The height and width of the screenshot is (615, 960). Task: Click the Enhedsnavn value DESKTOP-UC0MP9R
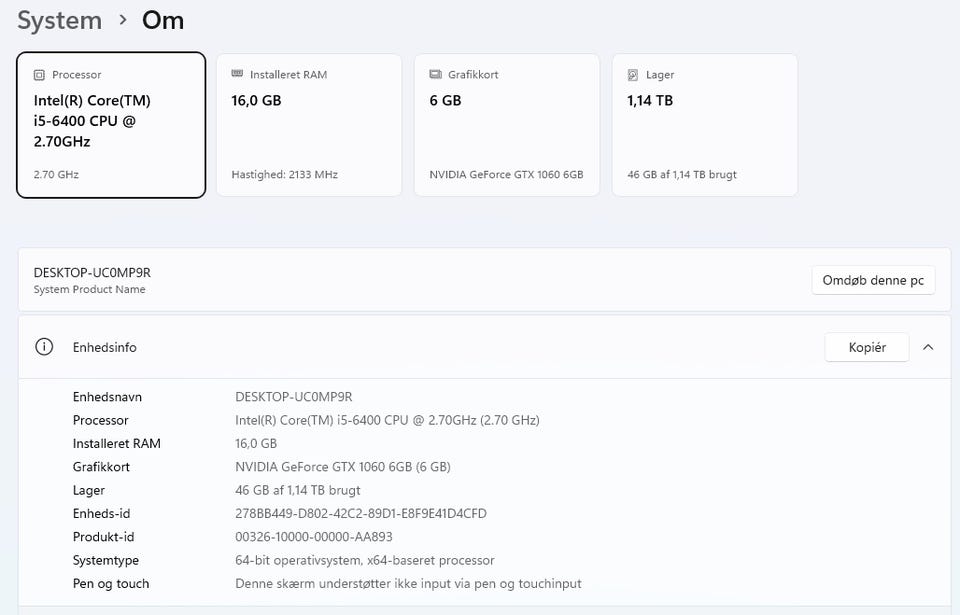[x=294, y=397]
